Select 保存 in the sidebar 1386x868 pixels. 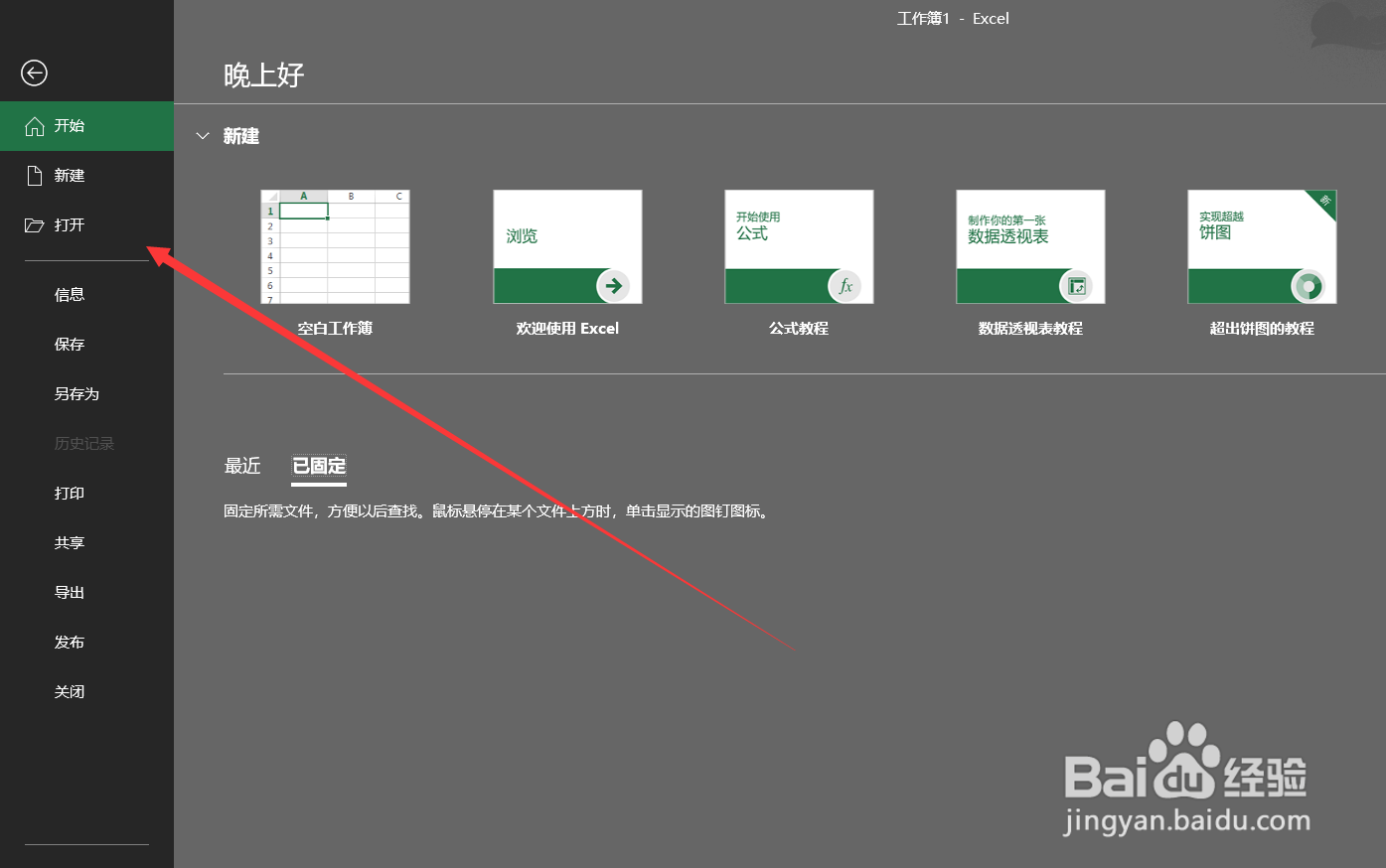(86, 345)
